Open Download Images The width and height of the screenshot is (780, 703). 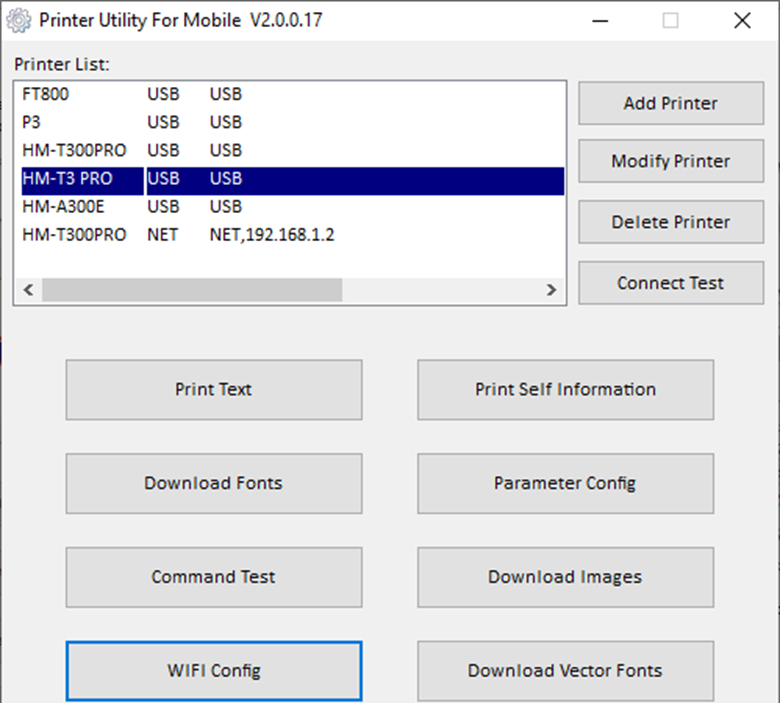click(565, 577)
